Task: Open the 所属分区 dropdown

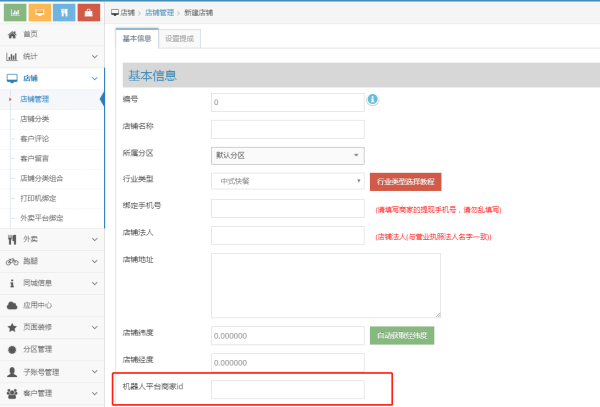Action: coord(287,155)
